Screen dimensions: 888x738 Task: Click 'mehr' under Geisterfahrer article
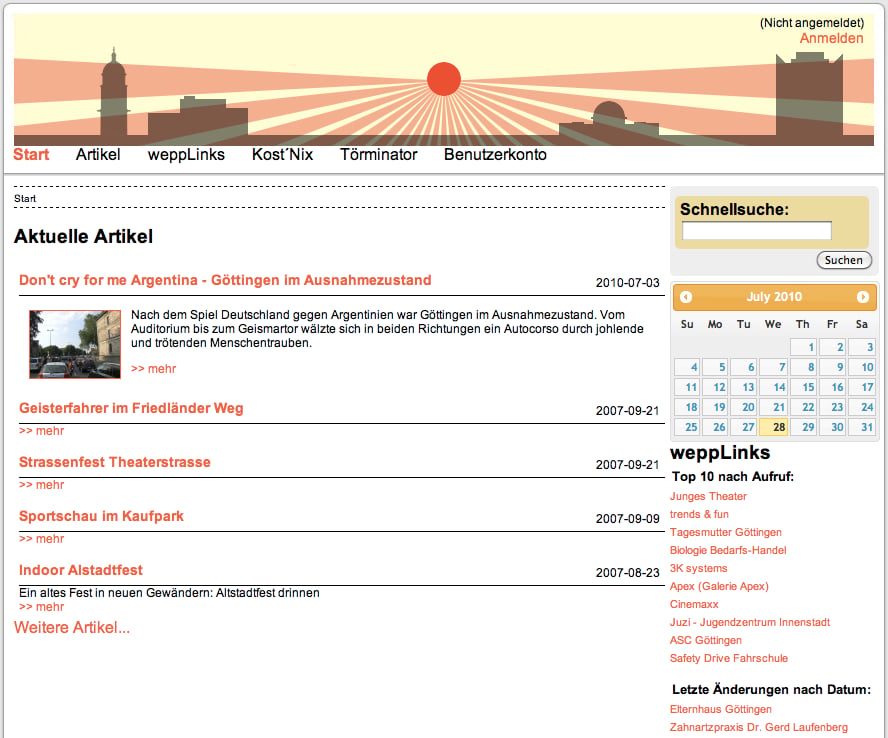tap(41, 431)
